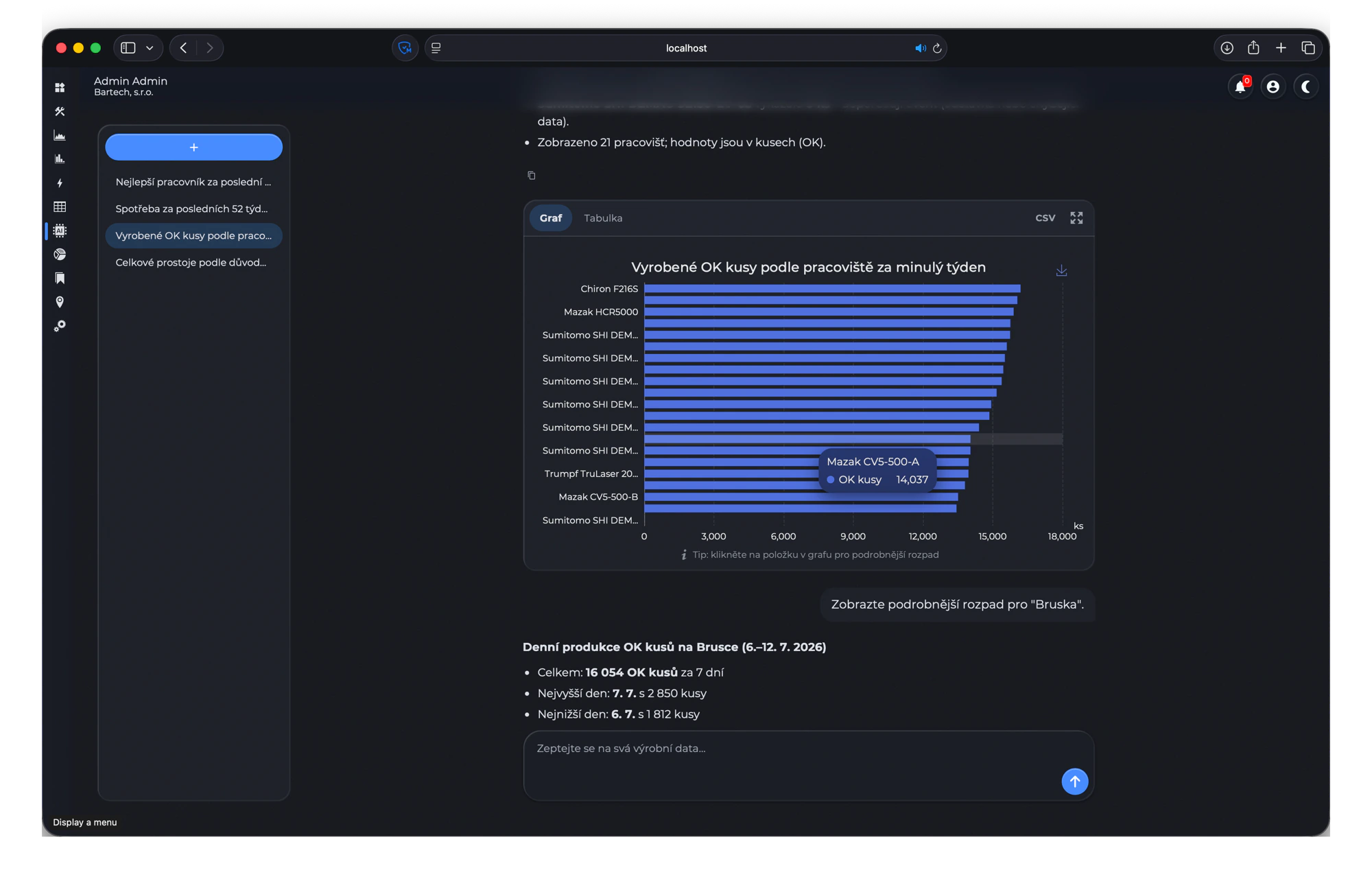Click the localhost address bar

click(x=686, y=48)
